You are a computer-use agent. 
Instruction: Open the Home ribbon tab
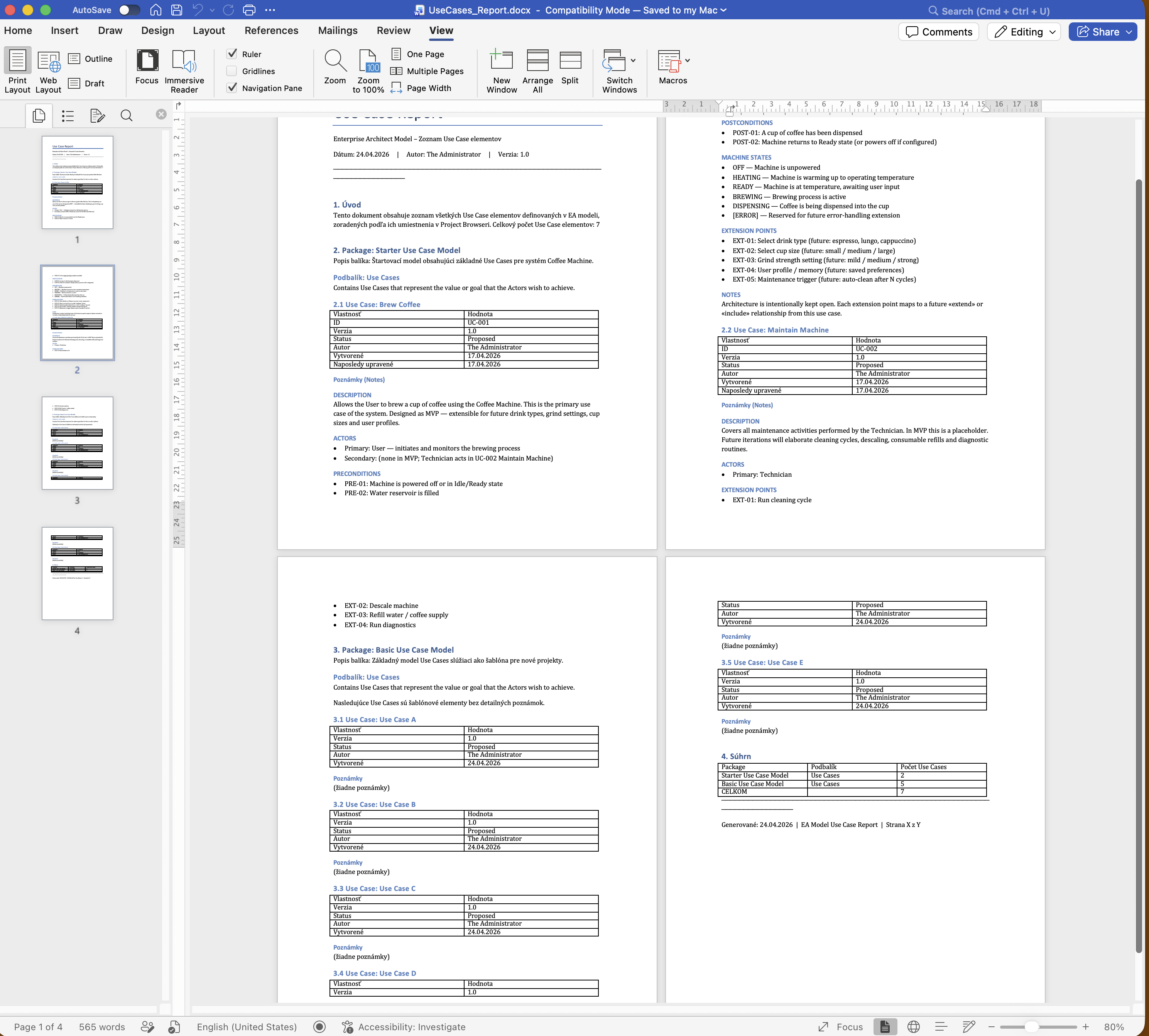(x=18, y=31)
